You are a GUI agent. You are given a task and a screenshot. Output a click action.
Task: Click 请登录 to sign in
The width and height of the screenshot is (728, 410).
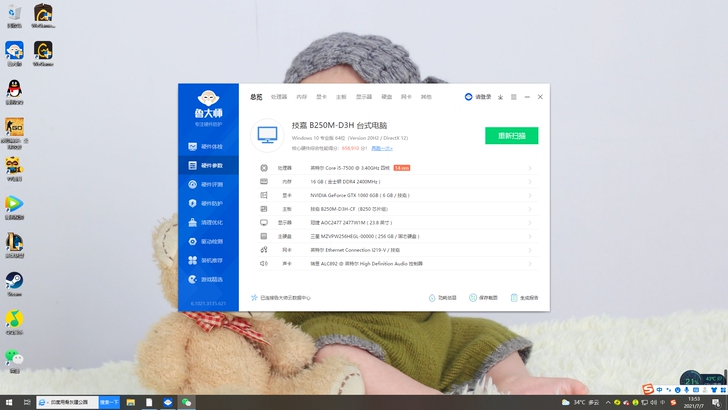pyautogui.click(x=483, y=97)
